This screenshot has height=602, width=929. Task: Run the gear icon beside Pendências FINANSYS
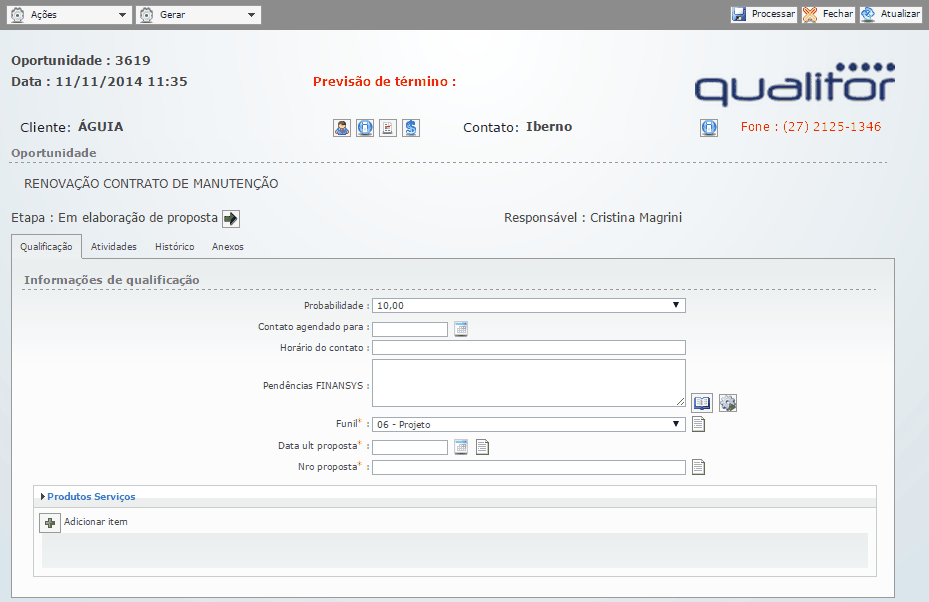point(728,403)
